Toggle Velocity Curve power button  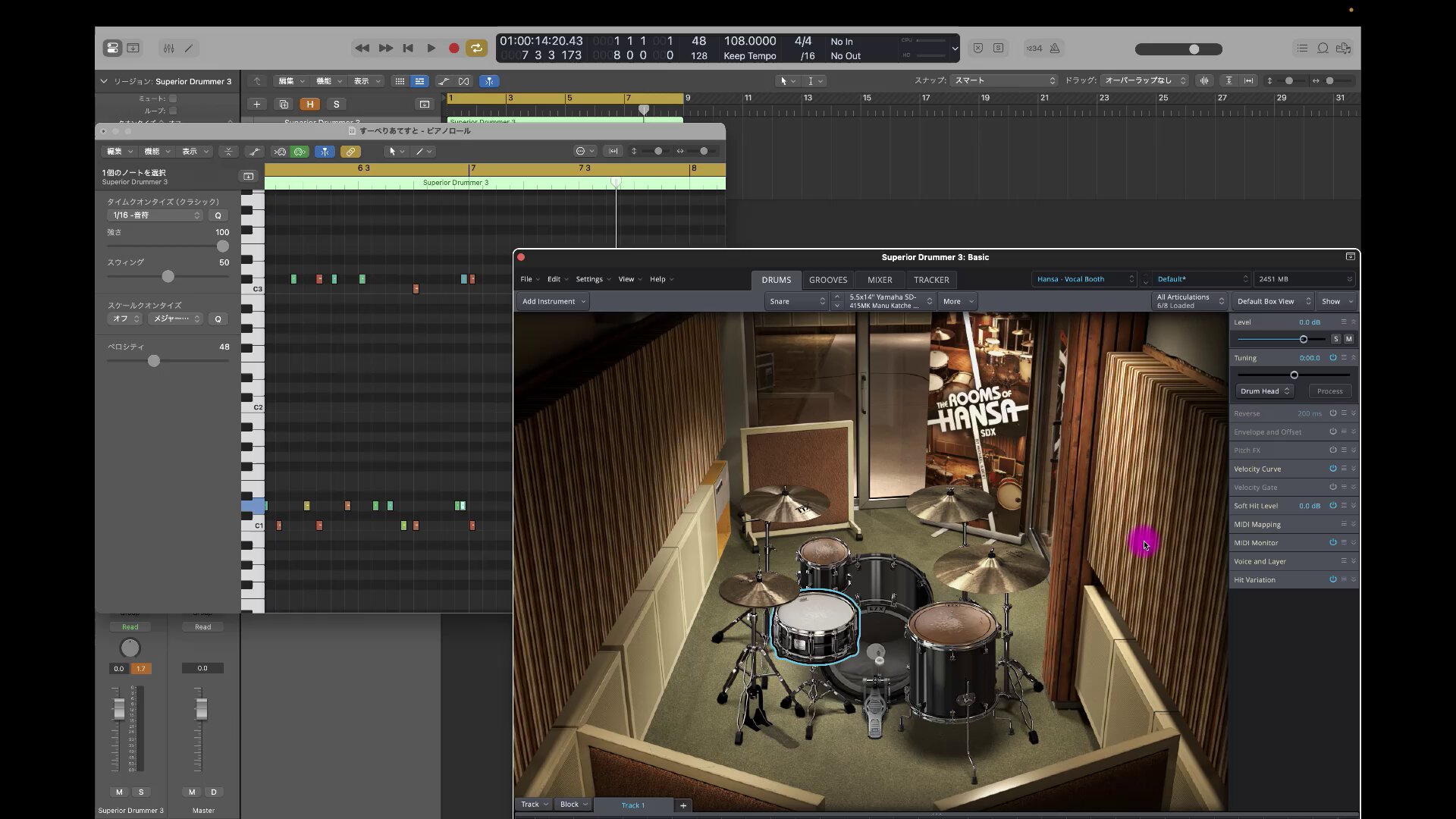tap(1332, 469)
